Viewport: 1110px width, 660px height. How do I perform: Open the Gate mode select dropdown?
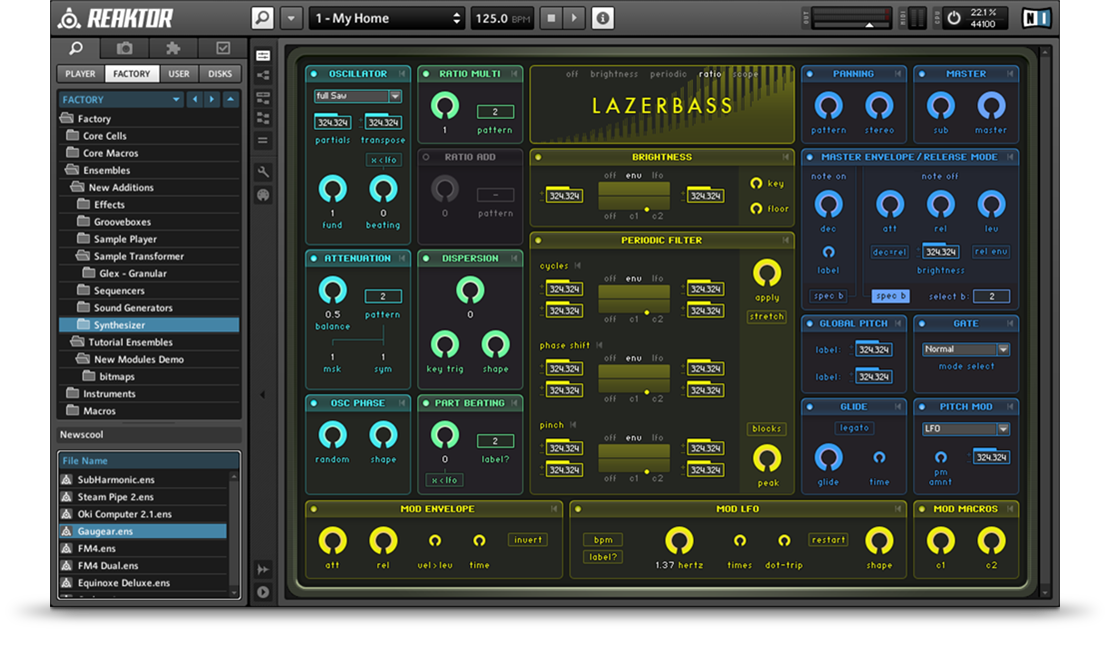(965, 350)
